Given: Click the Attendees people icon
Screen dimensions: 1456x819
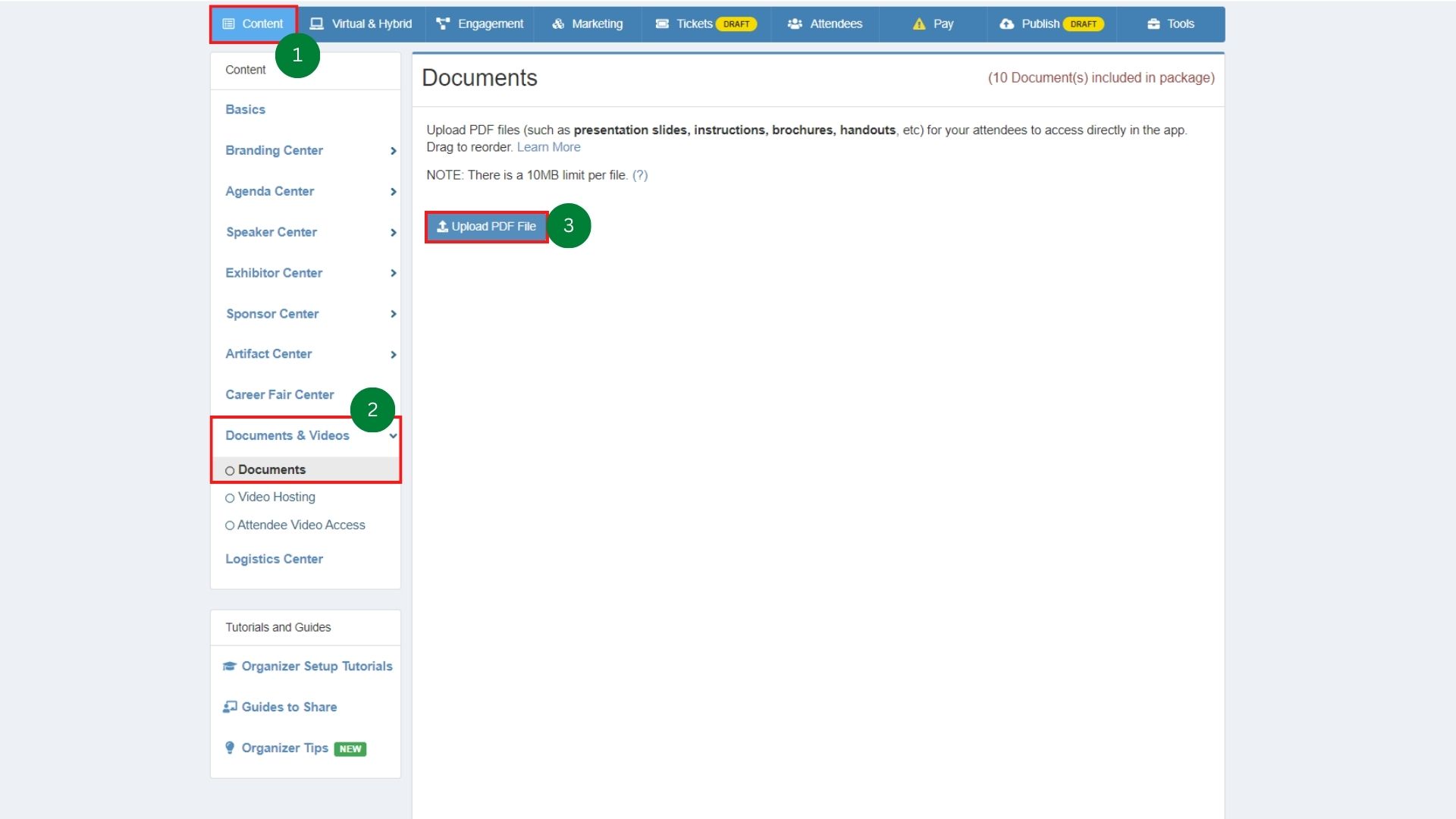Looking at the screenshot, I should pyautogui.click(x=795, y=24).
